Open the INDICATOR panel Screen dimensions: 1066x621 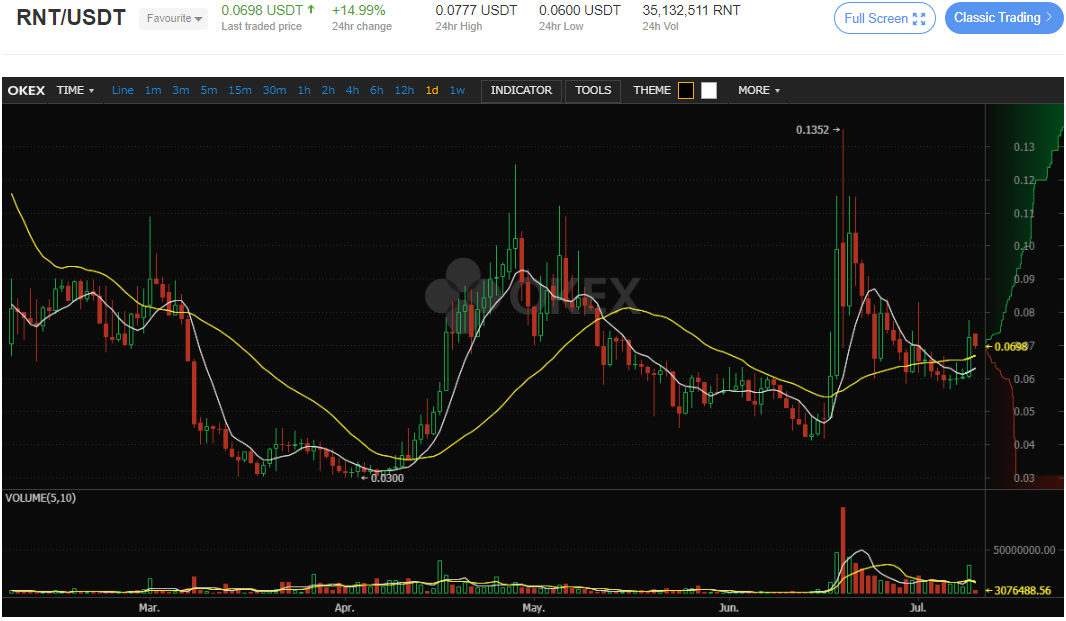[x=521, y=90]
